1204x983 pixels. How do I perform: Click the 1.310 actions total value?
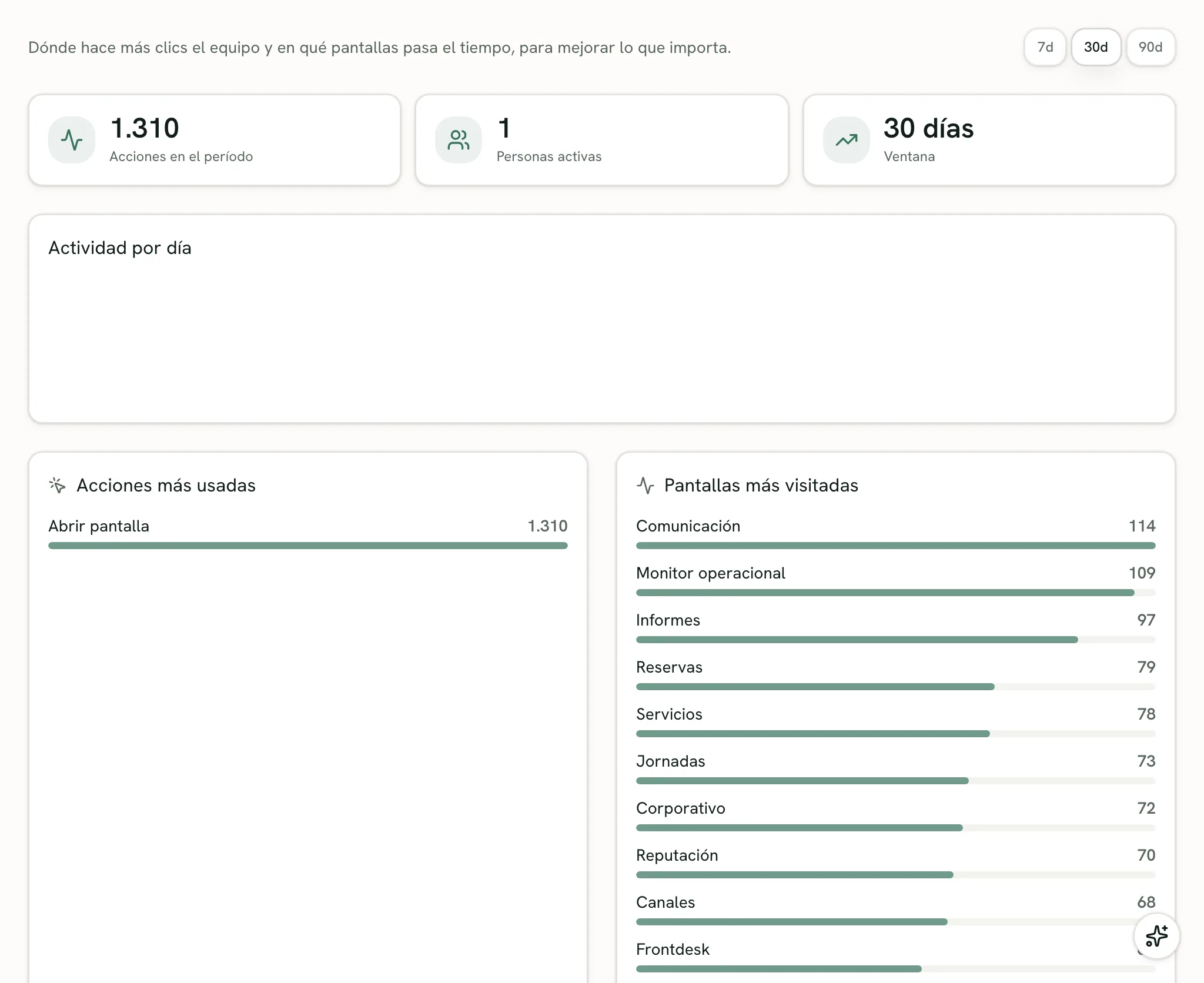tap(145, 128)
